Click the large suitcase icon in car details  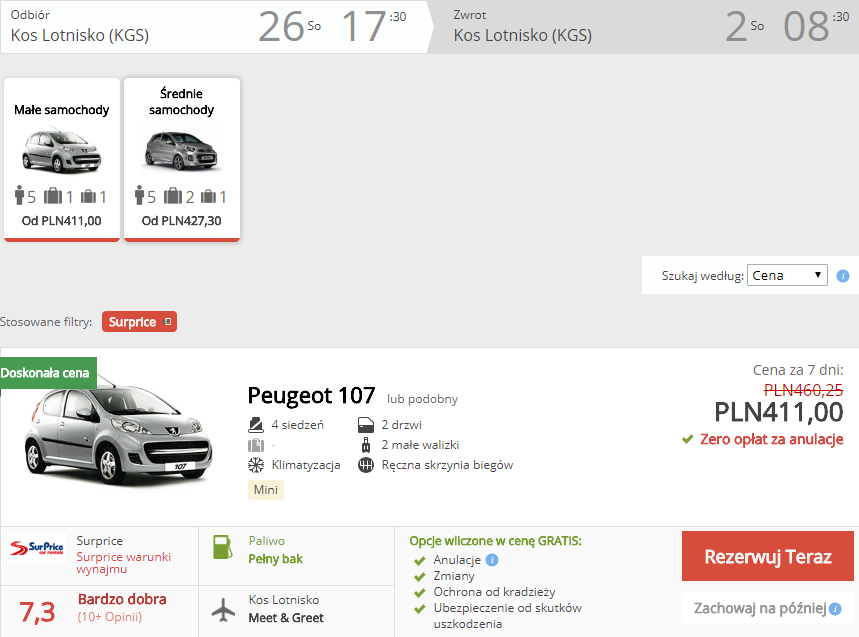[256, 445]
